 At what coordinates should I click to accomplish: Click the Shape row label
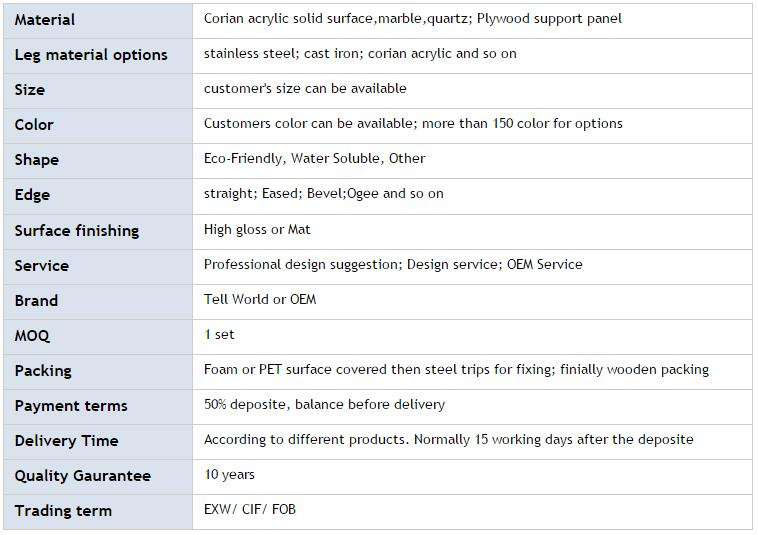37,160
